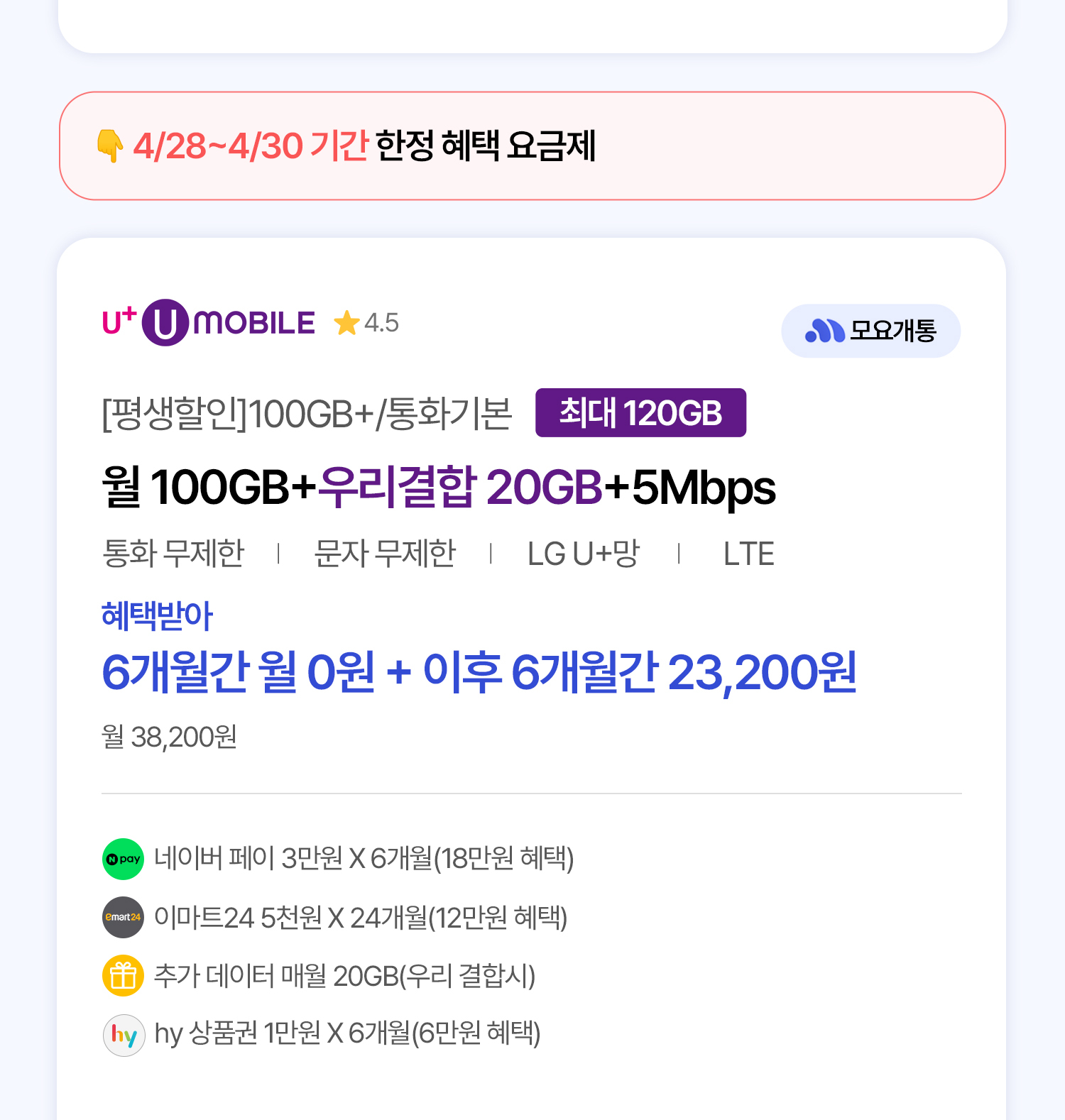Click the hy brand icon
The image size is (1065, 1120).
click(124, 1035)
